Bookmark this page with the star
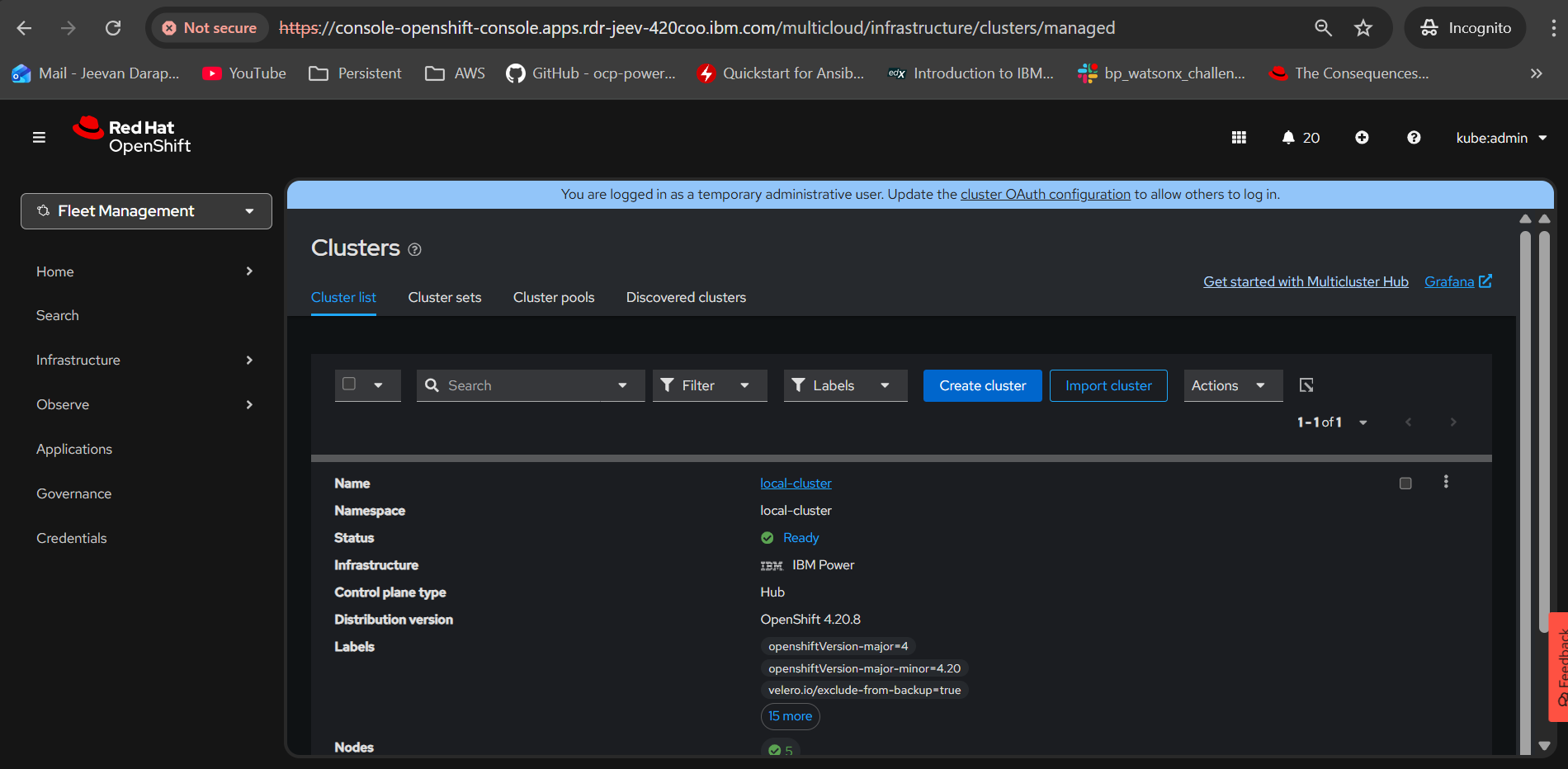This screenshot has width=1568, height=769. pos(1363,28)
